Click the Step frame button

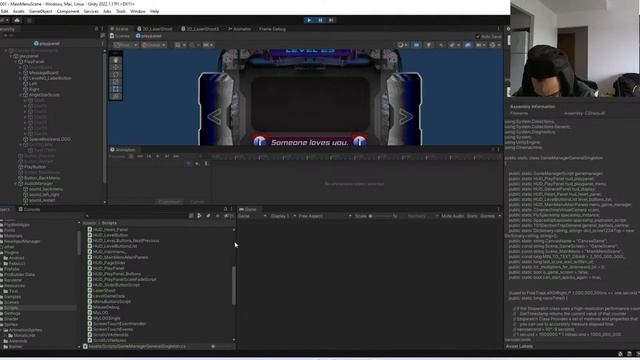(331, 20)
